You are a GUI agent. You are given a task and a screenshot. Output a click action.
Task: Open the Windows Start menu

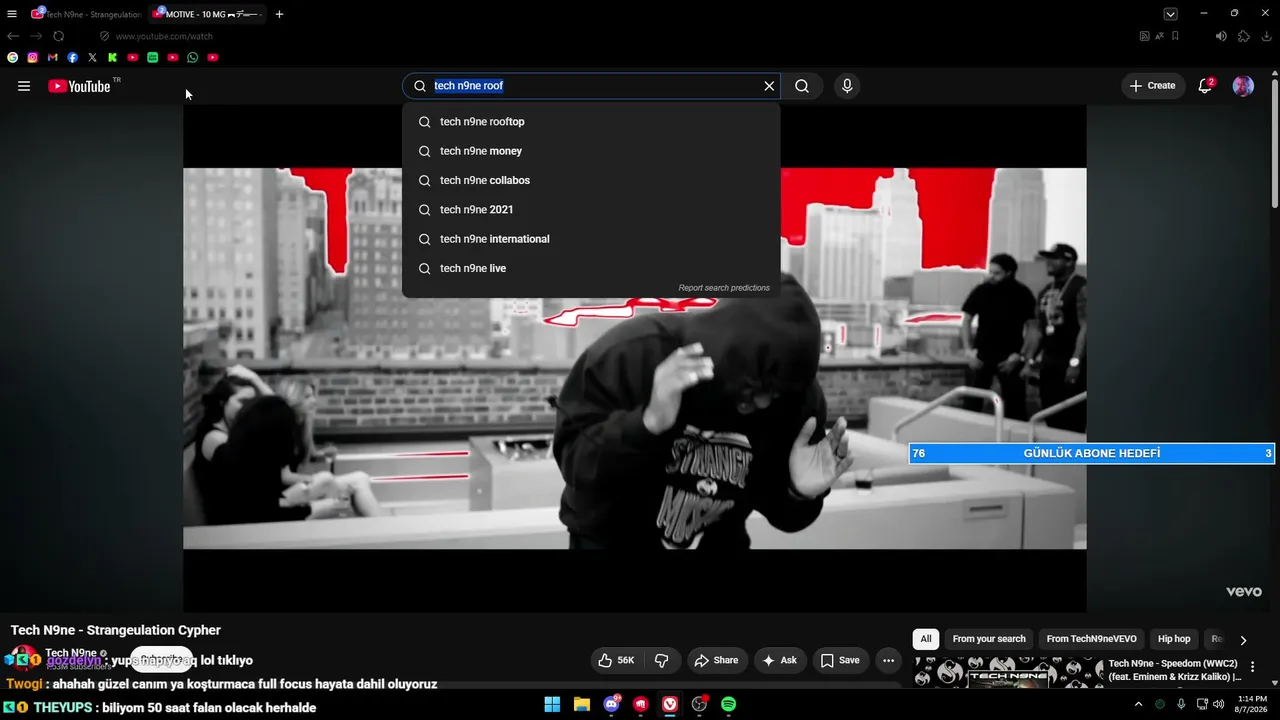[x=552, y=705]
